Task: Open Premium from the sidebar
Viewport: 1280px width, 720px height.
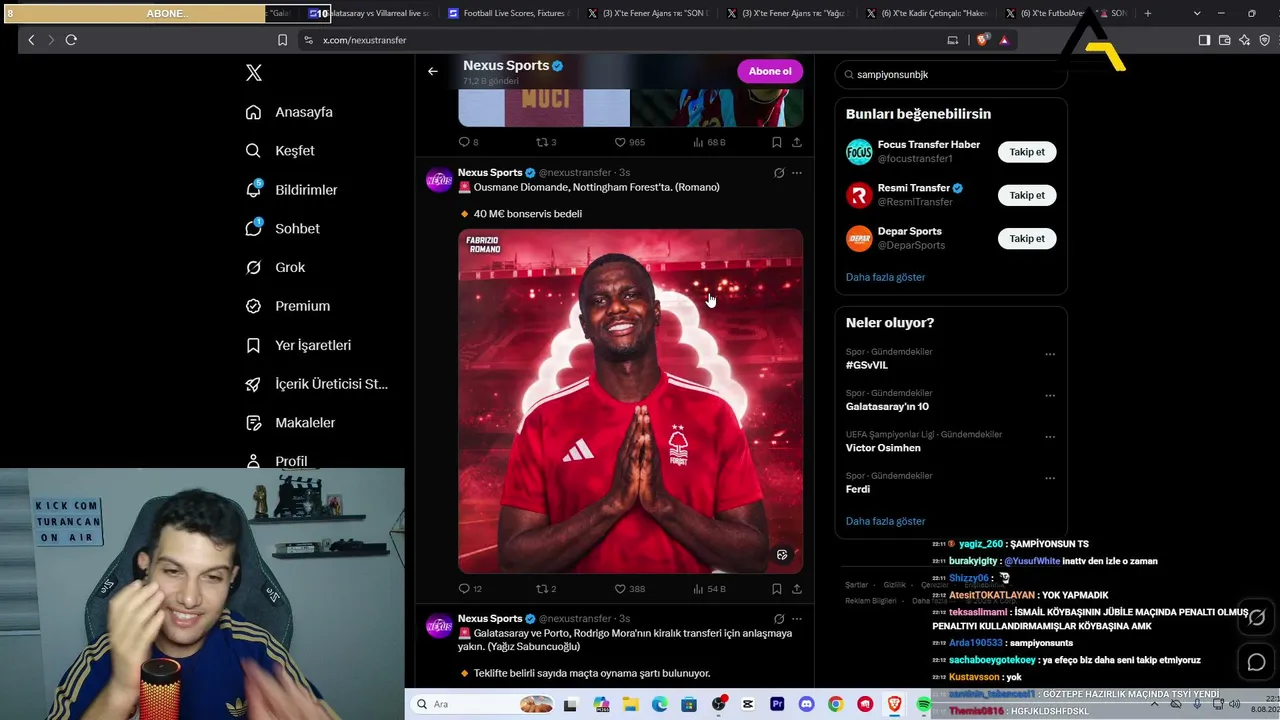Action: click(287, 306)
